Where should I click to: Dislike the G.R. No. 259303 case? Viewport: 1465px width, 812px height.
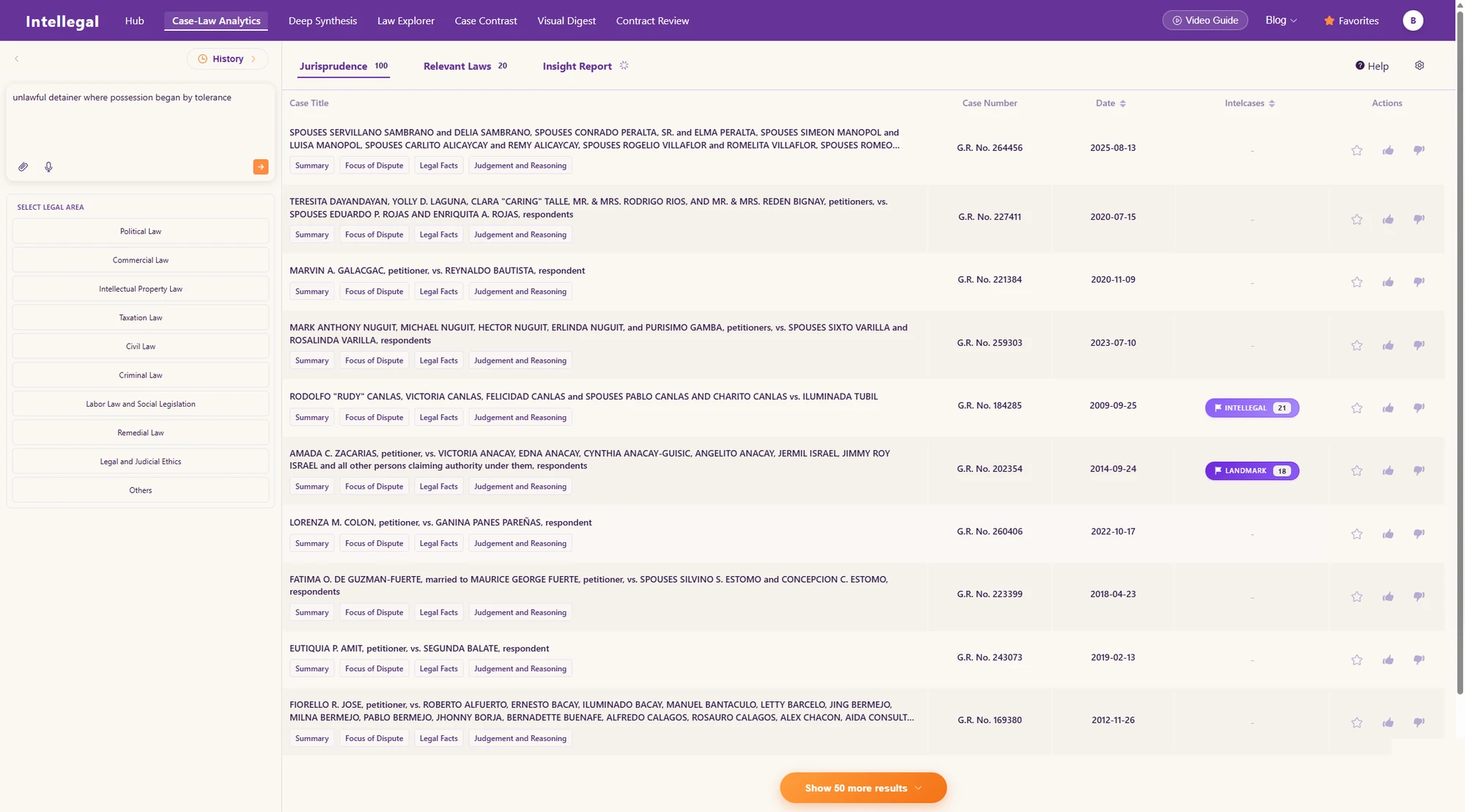click(x=1419, y=345)
